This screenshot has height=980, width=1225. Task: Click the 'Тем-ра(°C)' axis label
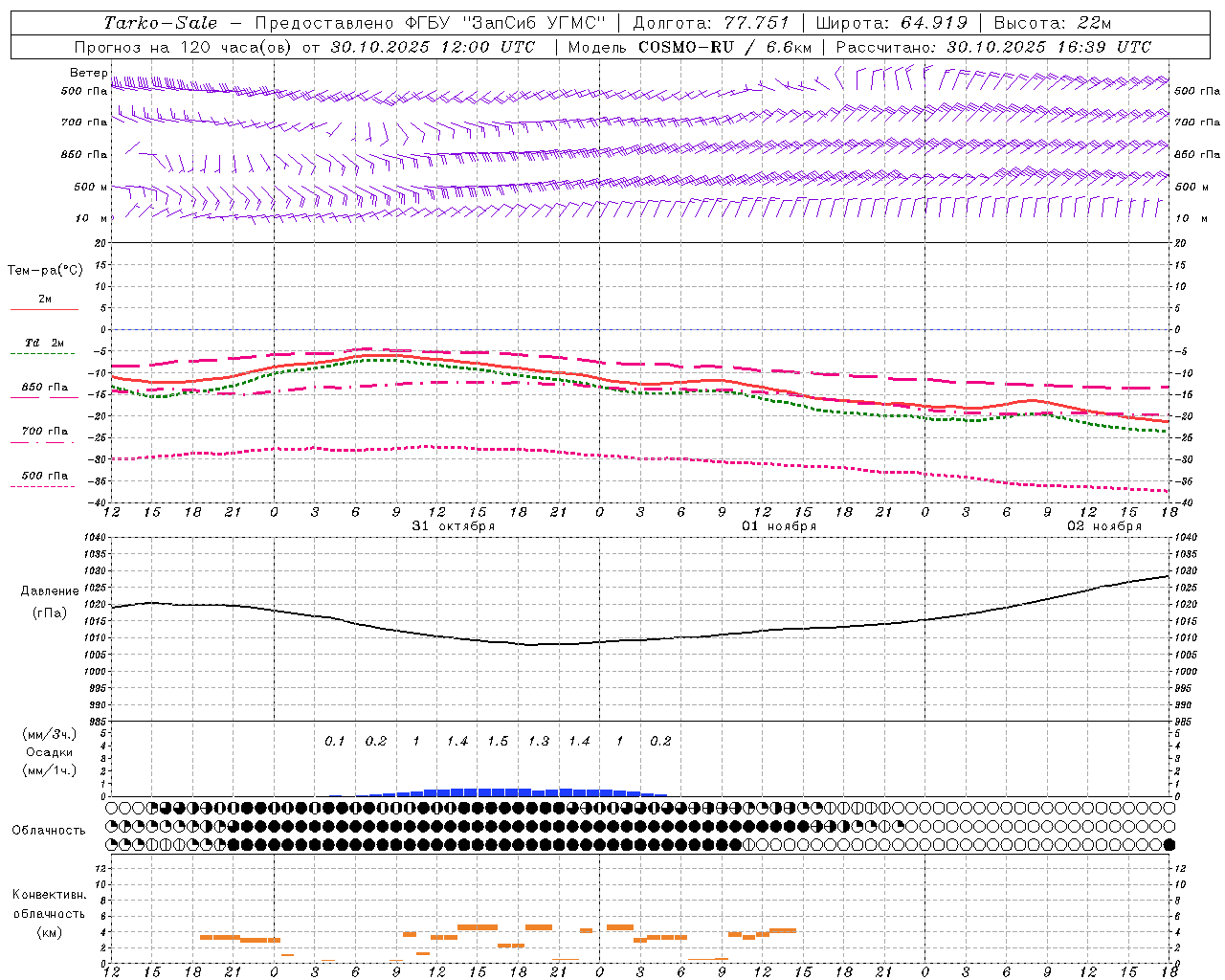click(45, 271)
